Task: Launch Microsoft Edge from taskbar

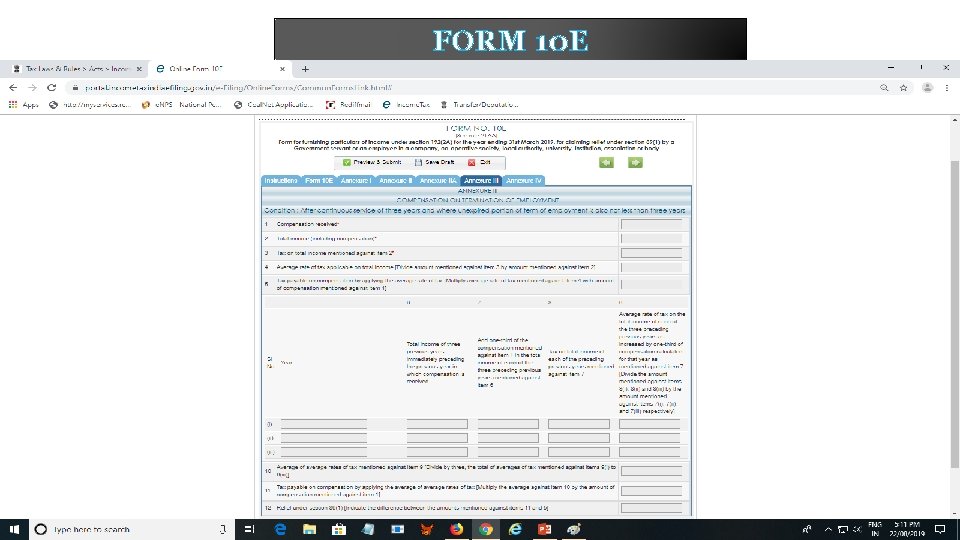Action: coord(280,529)
